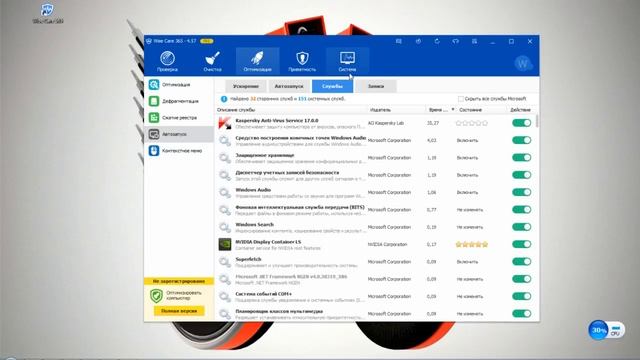The height and width of the screenshot is (360, 640).
Task: Toggle the BITS service switch
Action: [522, 209]
